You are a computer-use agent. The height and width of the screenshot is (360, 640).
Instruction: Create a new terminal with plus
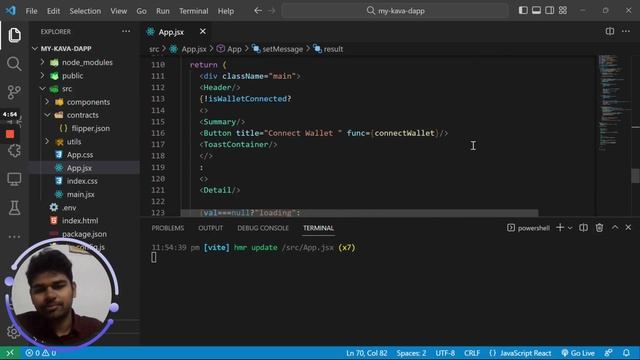tap(560, 228)
